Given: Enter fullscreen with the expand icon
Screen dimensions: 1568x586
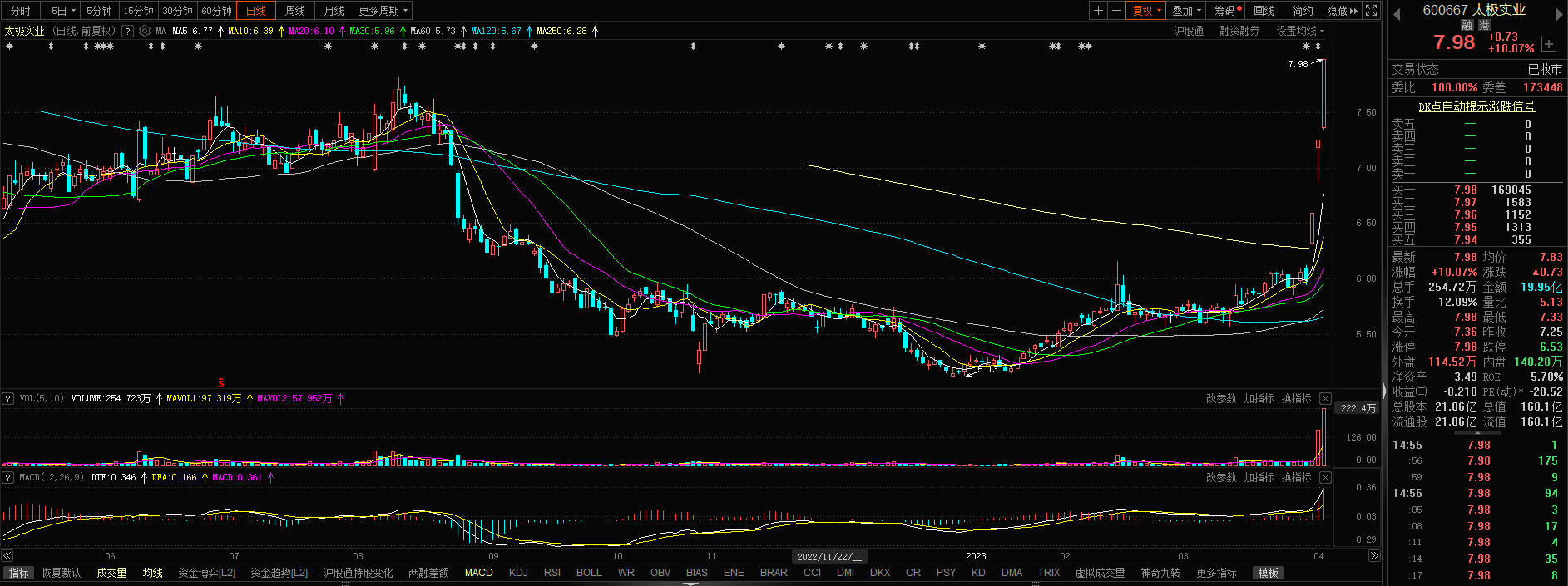Looking at the screenshot, I should [1372, 11].
